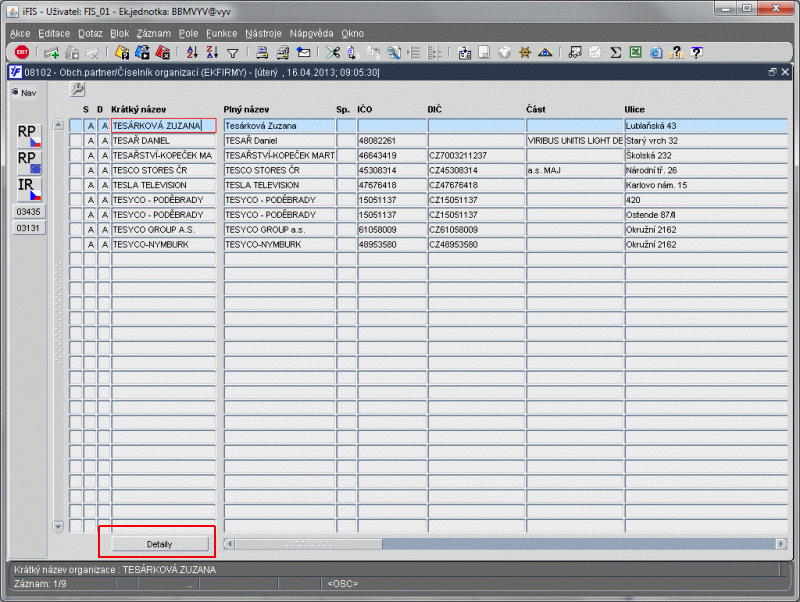The width and height of the screenshot is (800, 602).
Task: Open the Dotaz menu
Action: point(90,34)
